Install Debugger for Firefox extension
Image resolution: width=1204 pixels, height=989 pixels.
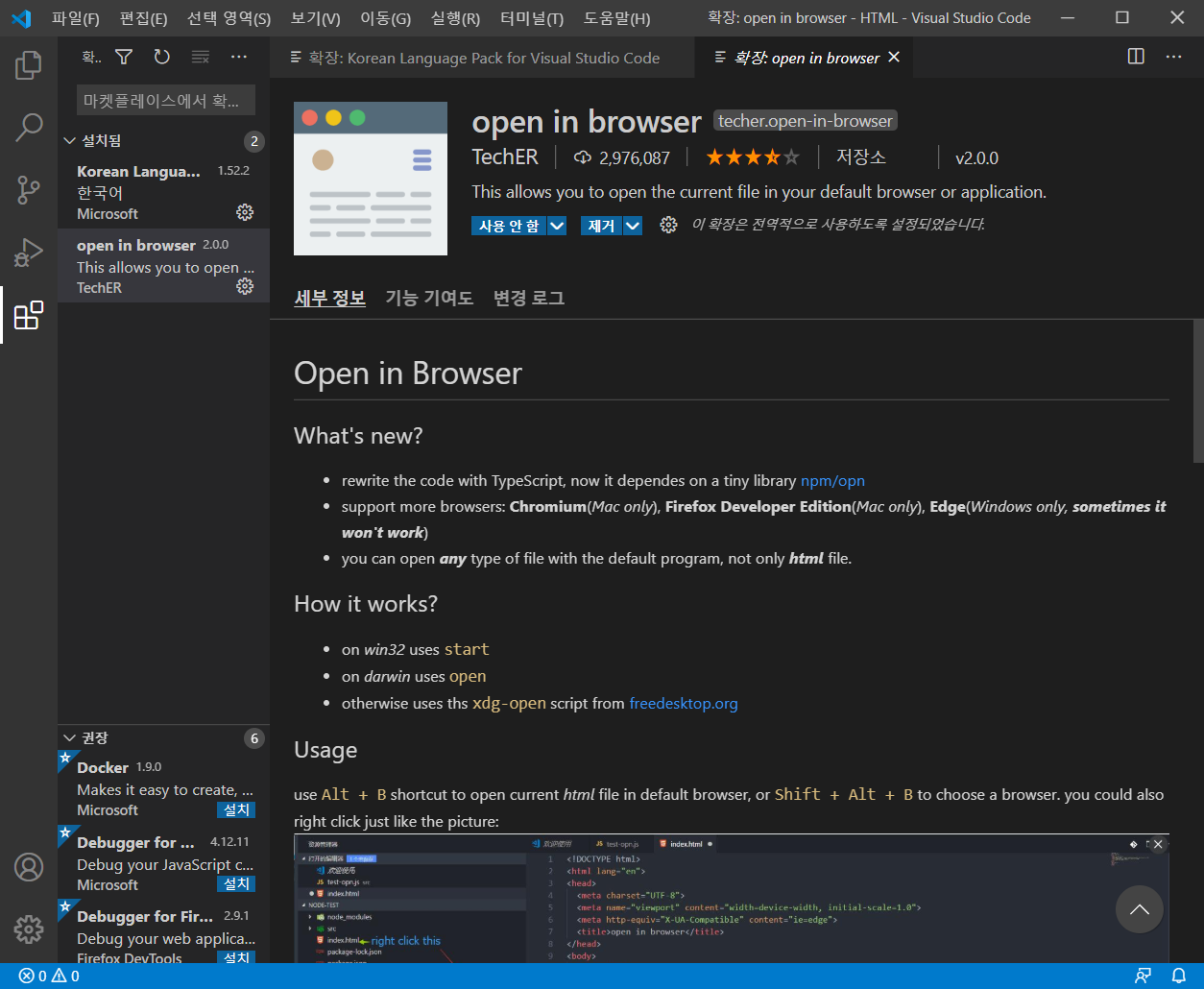tap(236, 957)
